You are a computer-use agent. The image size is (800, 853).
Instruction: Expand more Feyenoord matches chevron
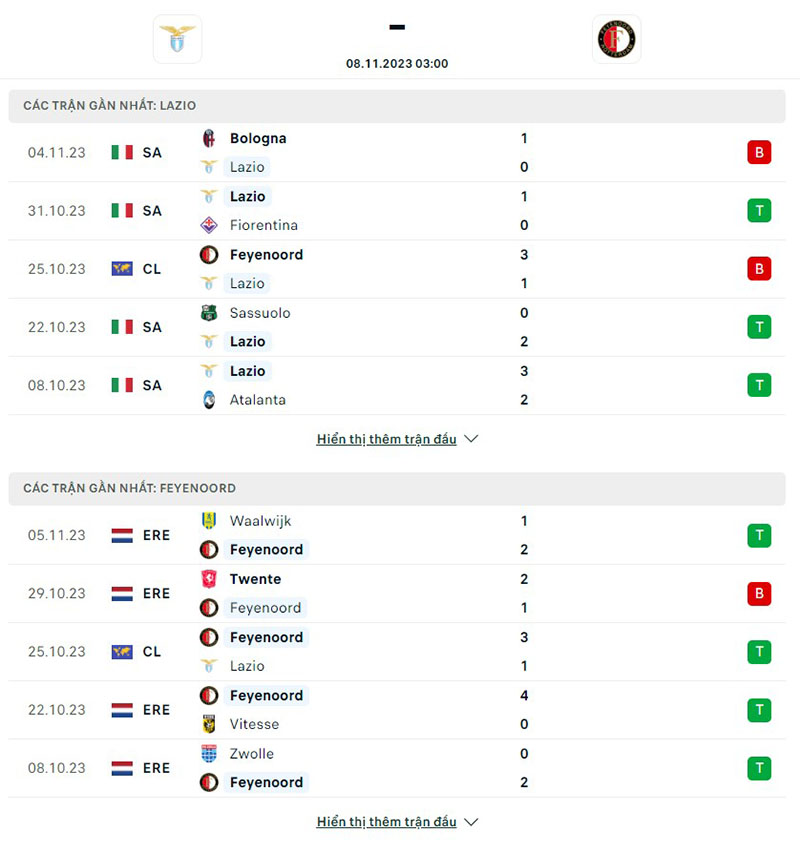[472, 822]
